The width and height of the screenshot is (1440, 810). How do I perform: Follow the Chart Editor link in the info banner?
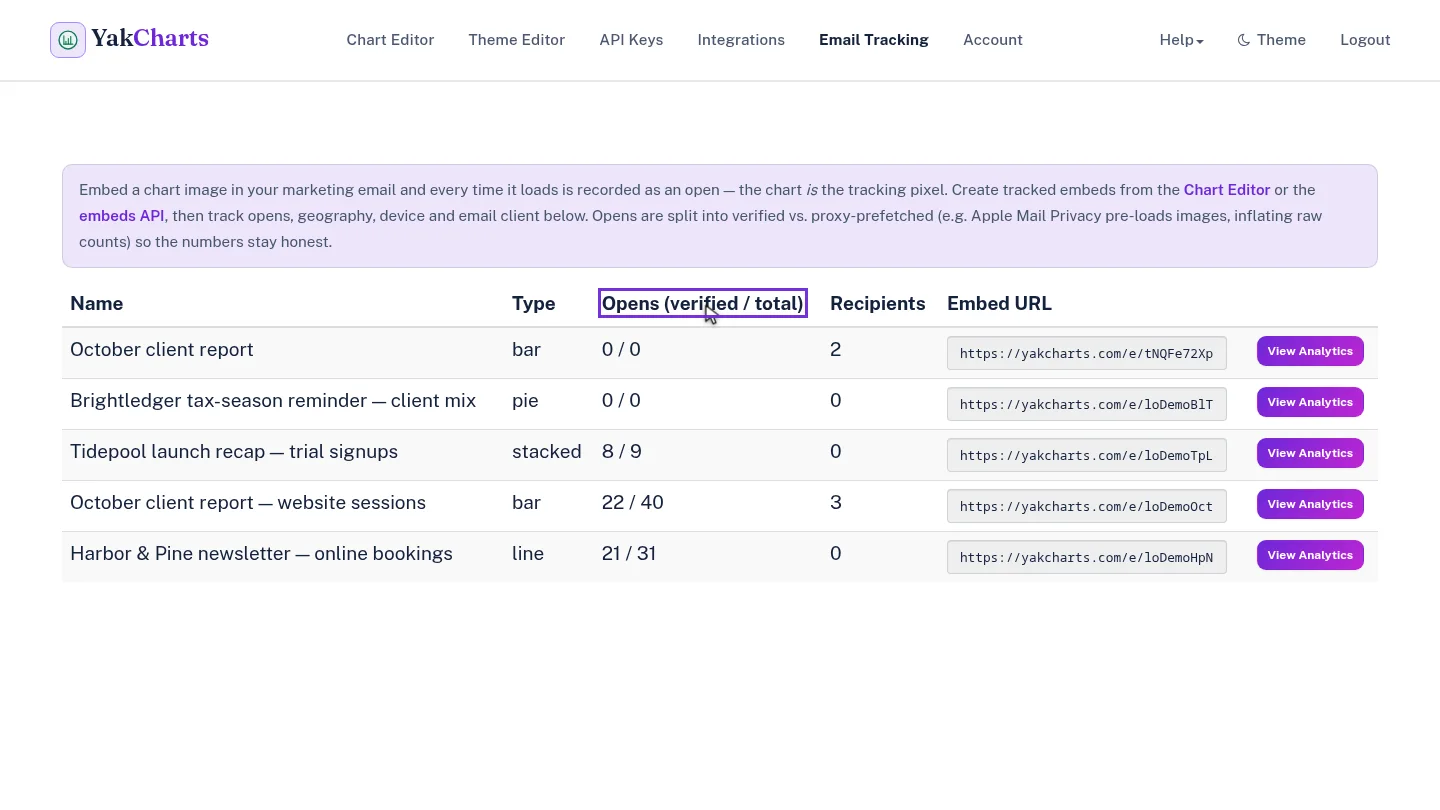coord(1227,190)
